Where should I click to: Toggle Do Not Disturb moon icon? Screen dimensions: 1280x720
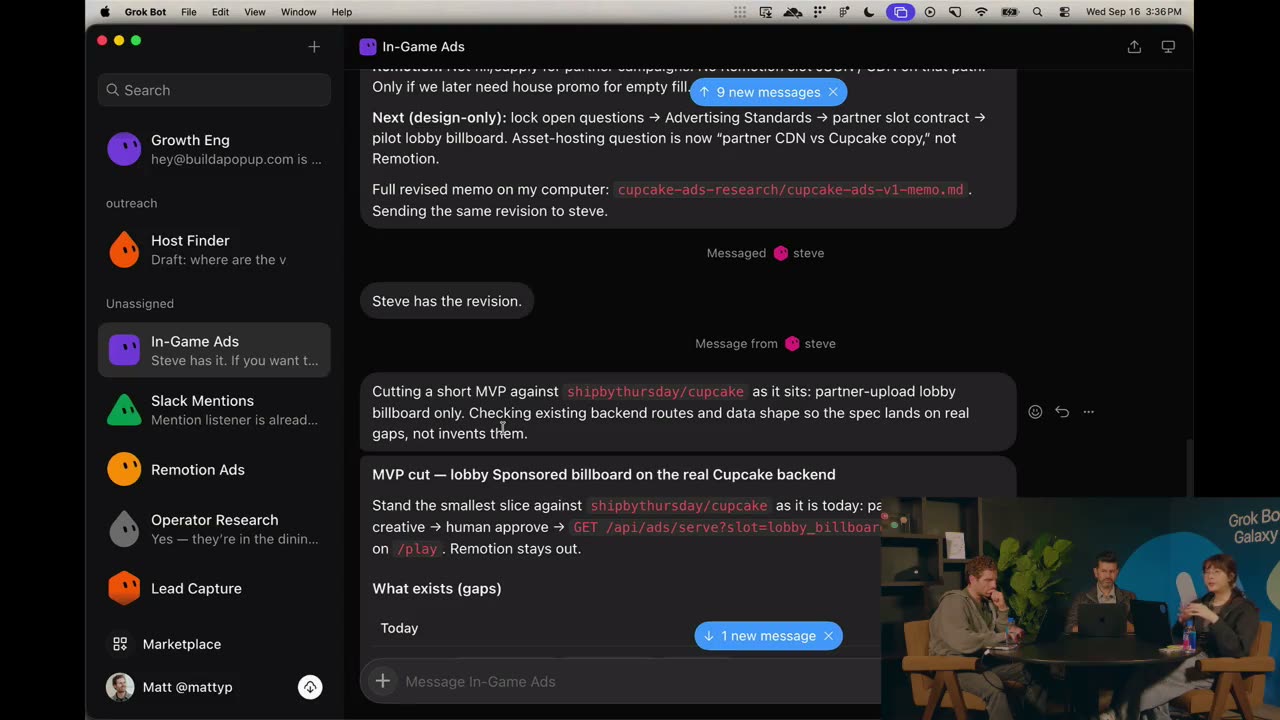869,12
